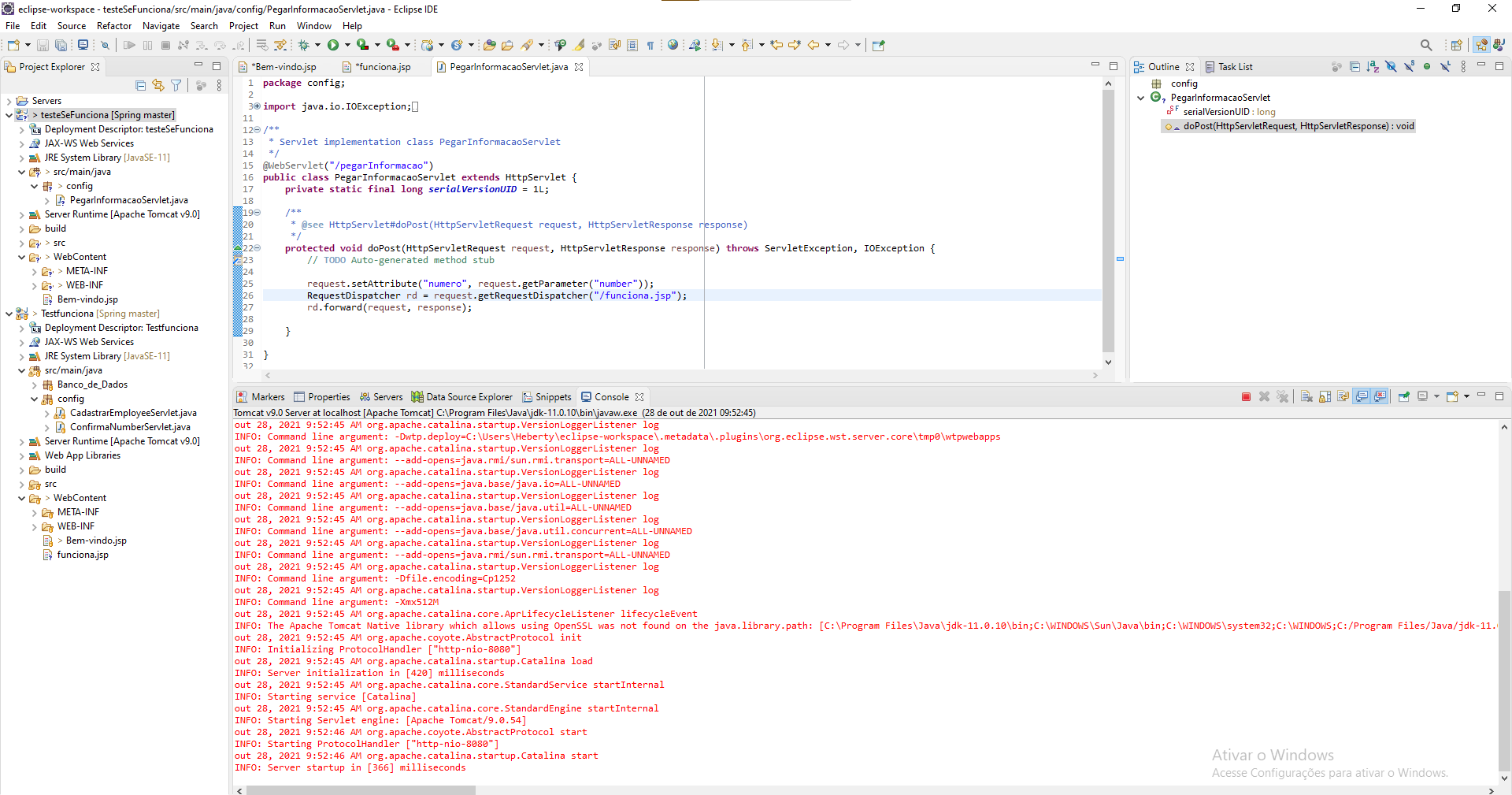Image resolution: width=1512 pixels, height=795 pixels.
Task: Toggle Hide Static Members in Outline
Action: click(1409, 67)
